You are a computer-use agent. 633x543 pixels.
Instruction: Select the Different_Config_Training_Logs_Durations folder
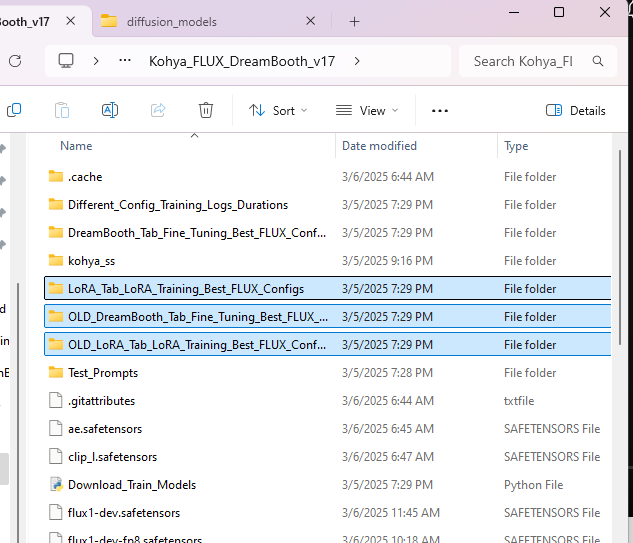(x=328, y=205)
